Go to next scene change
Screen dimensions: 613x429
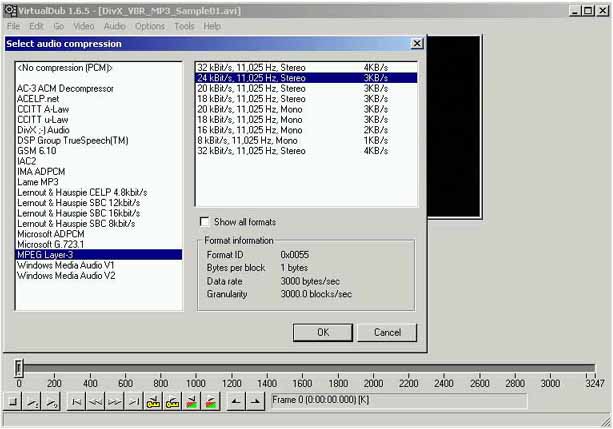[211, 402]
